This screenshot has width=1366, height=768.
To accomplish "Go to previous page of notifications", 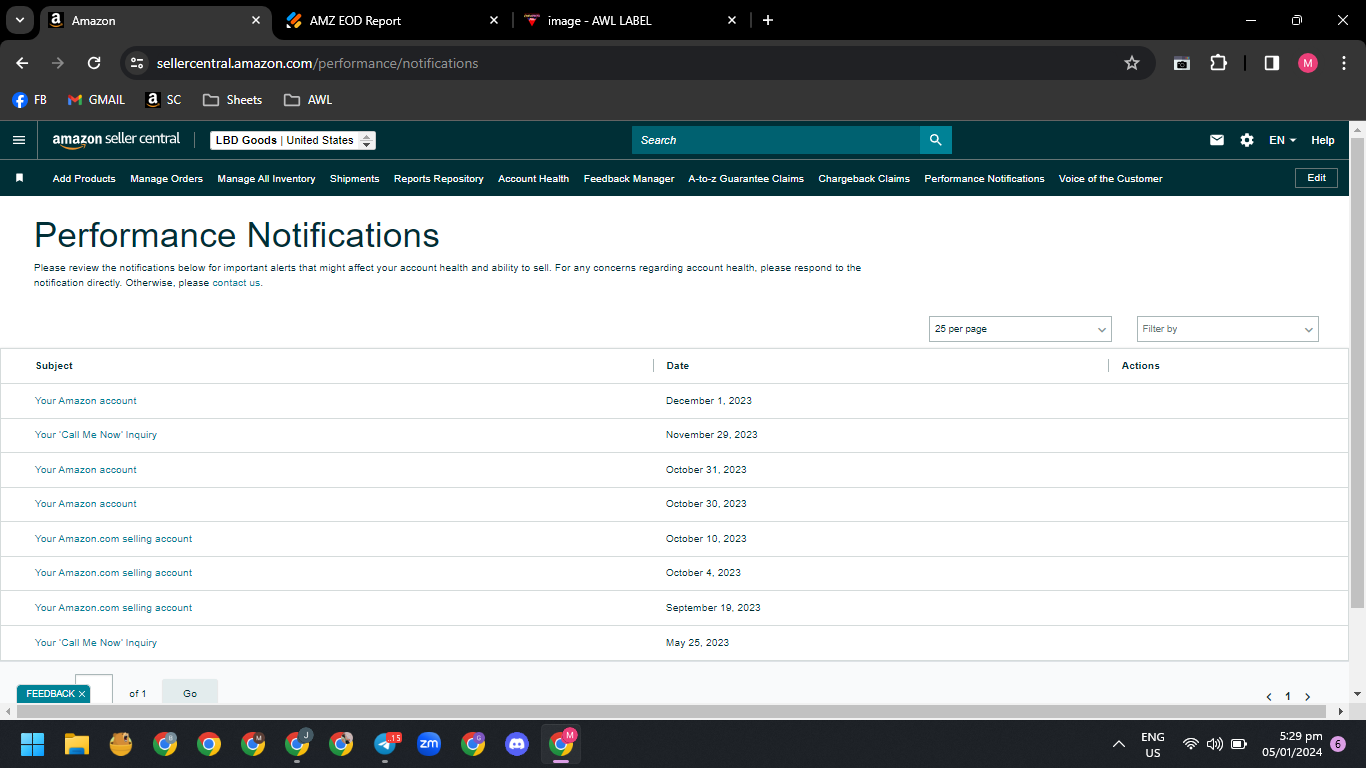I will pos(1269,696).
